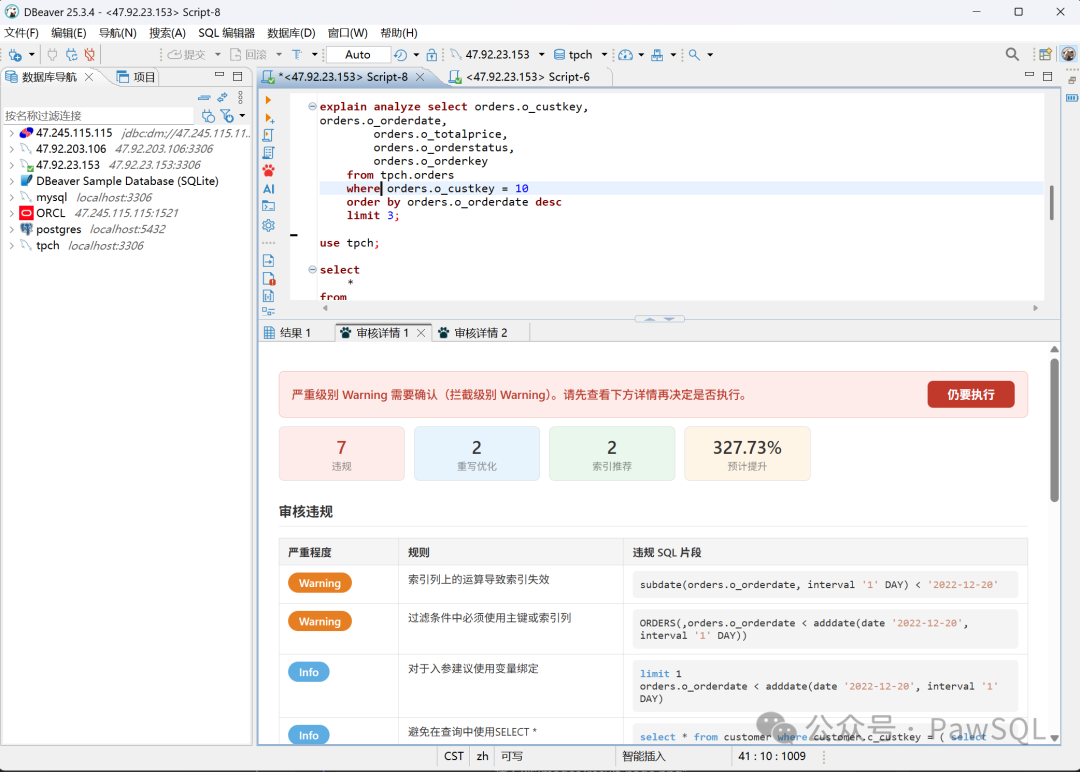Click the collapse all icon in navigator
Image resolution: width=1080 pixels, height=772 pixels.
tap(204, 98)
